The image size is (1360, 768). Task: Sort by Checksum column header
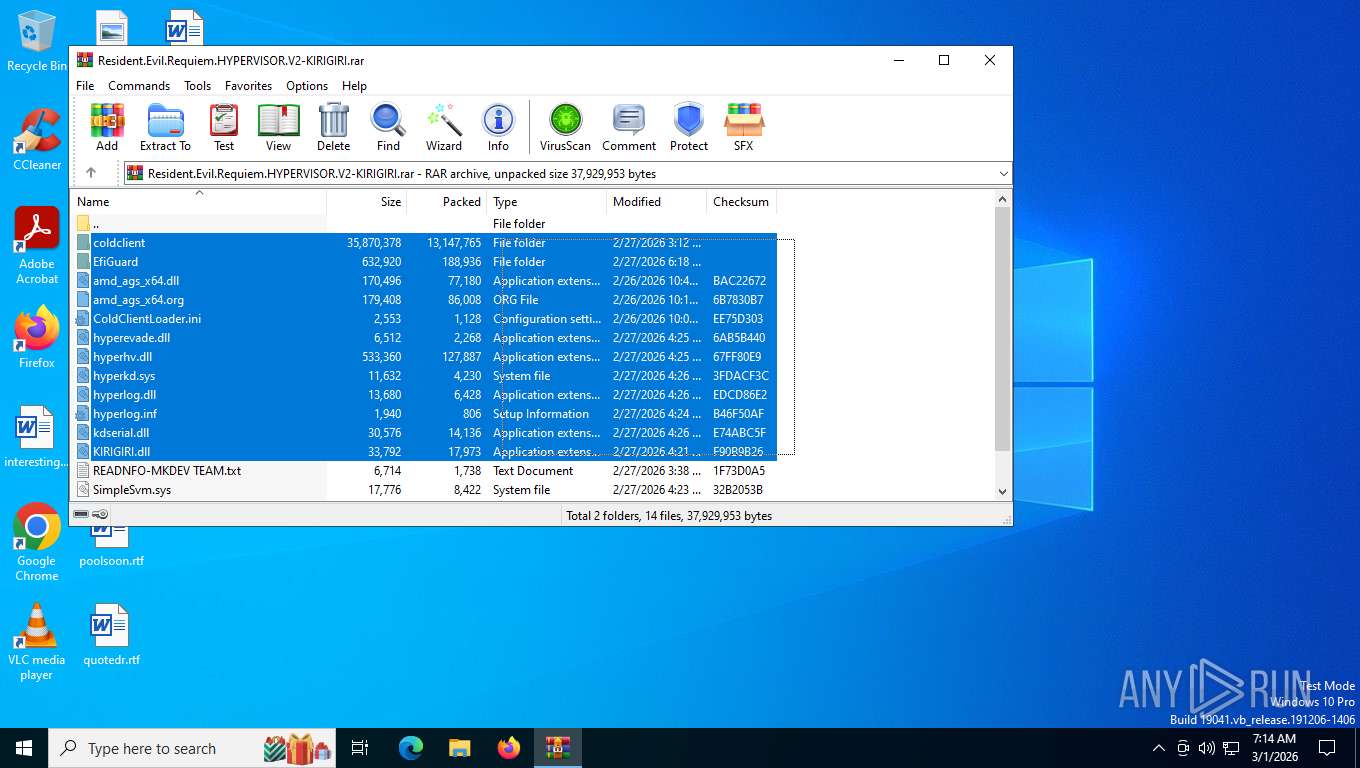[x=741, y=202]
